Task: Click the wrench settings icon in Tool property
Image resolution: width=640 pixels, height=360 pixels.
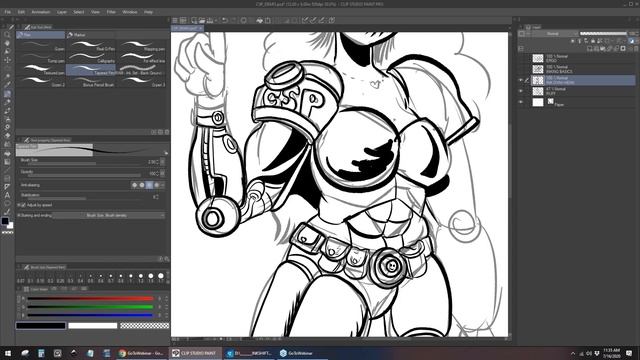Action: coord(167,259)
